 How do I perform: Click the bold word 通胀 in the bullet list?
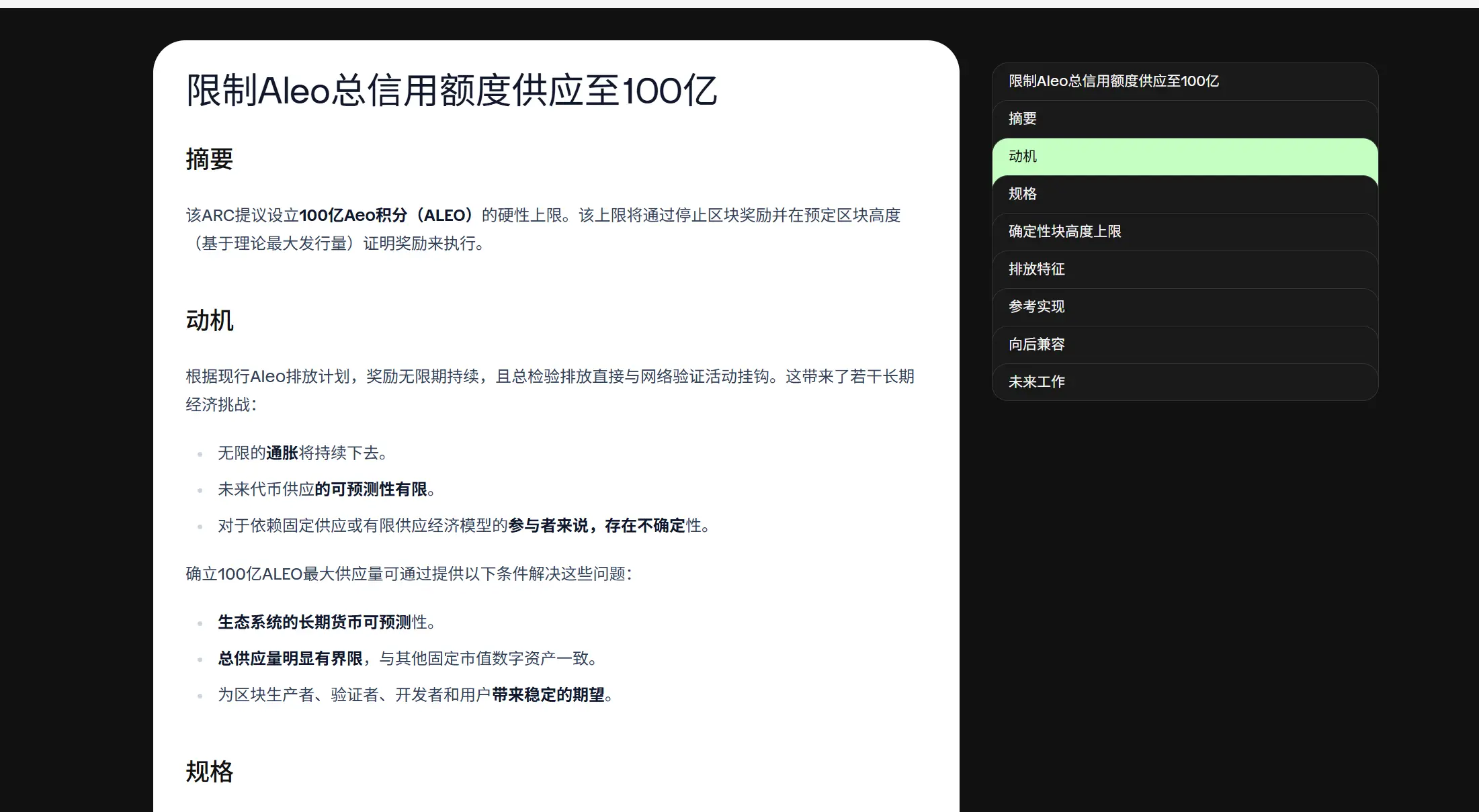coord(282,453)
